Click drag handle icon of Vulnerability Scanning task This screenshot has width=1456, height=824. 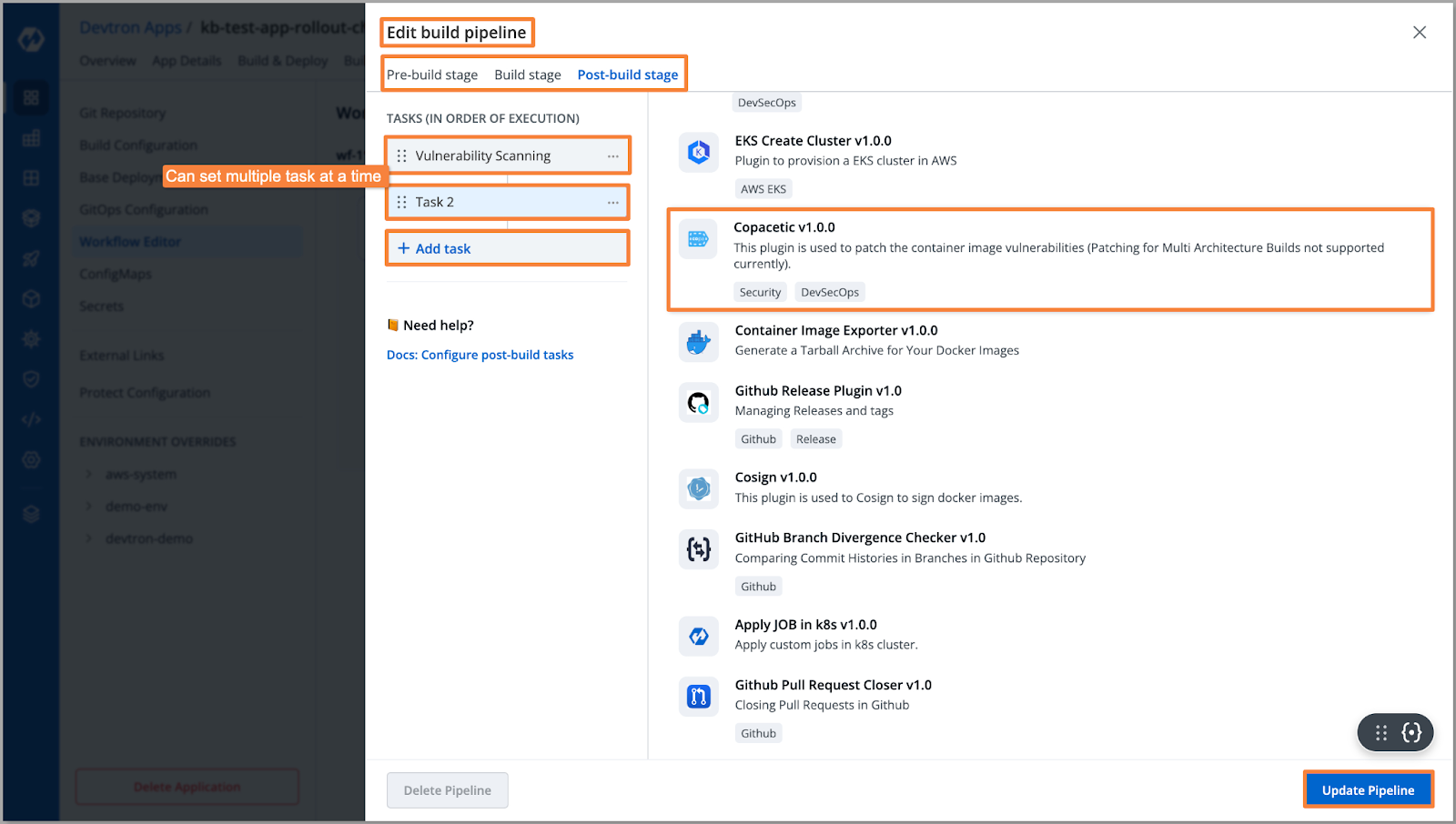pyautogui.click(x=401, y=156)
